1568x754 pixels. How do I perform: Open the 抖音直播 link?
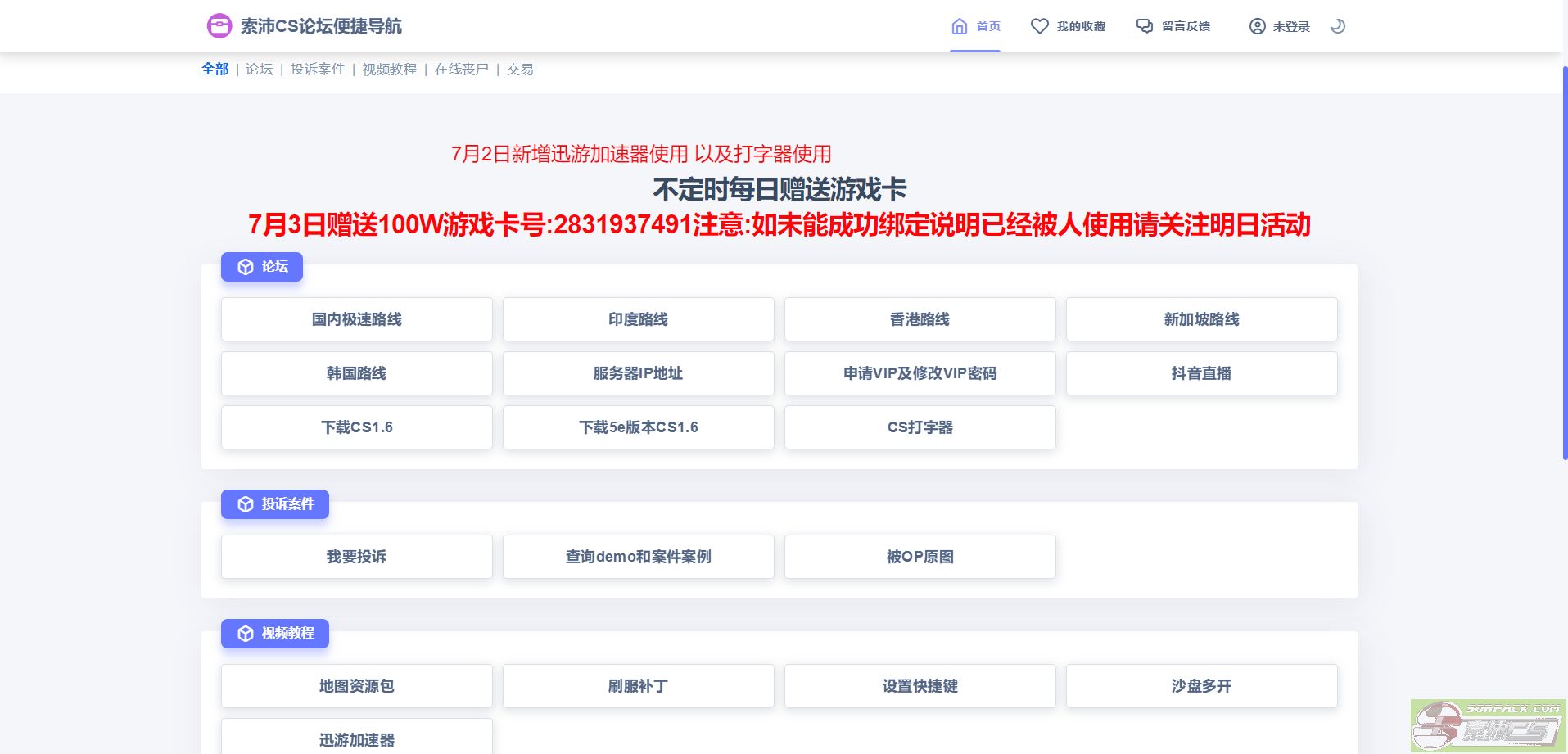(1201, 373)
